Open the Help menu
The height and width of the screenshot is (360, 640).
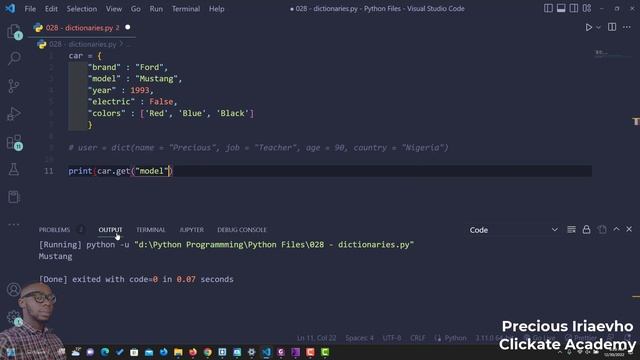(217, 9)
